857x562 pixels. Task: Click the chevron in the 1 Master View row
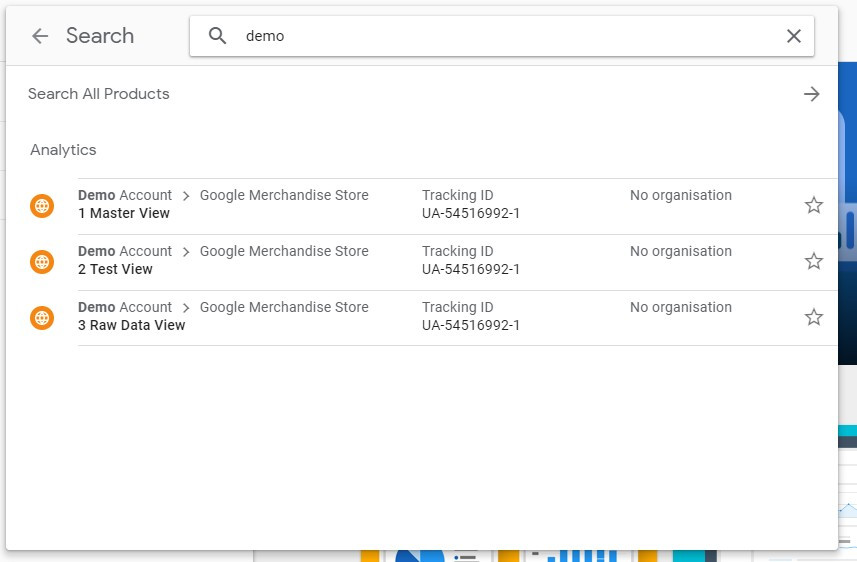(x=186, y=196)
